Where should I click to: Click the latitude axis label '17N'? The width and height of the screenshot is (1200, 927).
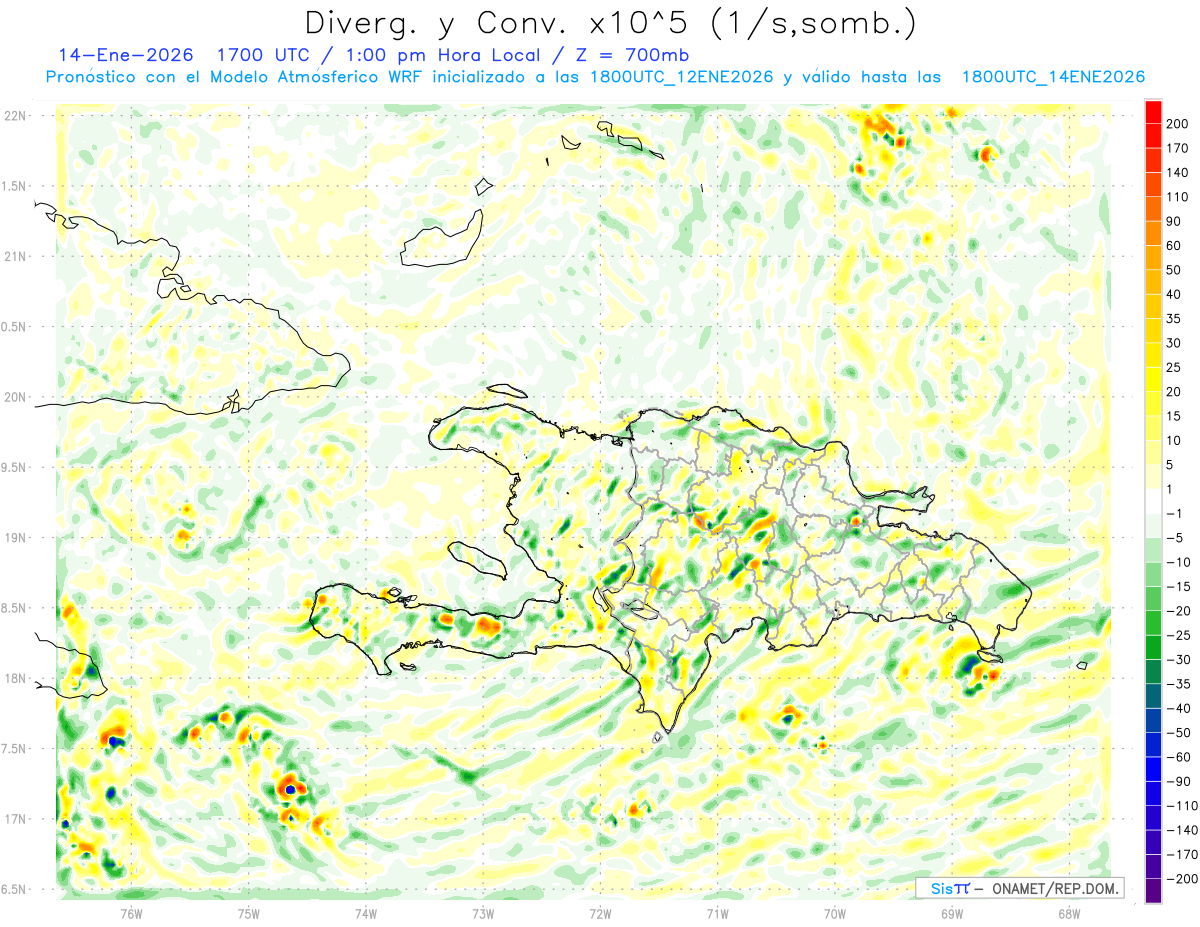click(x=14, y=820)
